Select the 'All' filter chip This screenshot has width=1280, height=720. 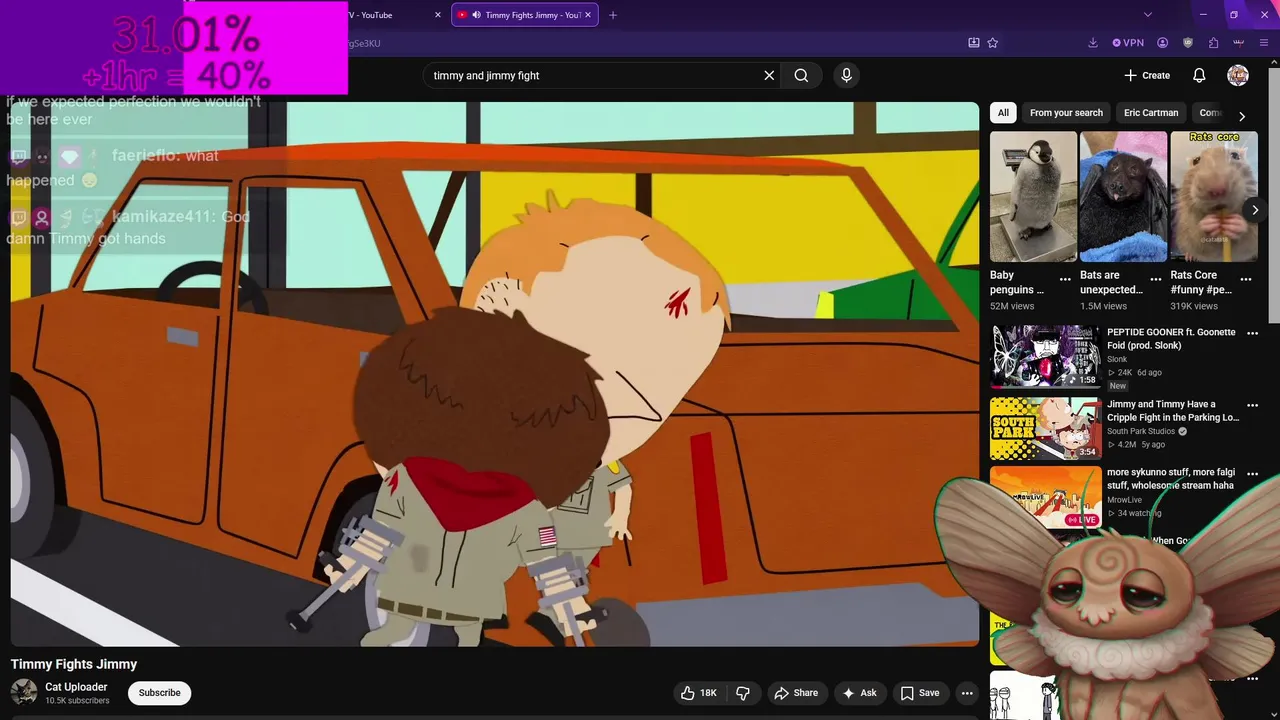[1003, 113]
